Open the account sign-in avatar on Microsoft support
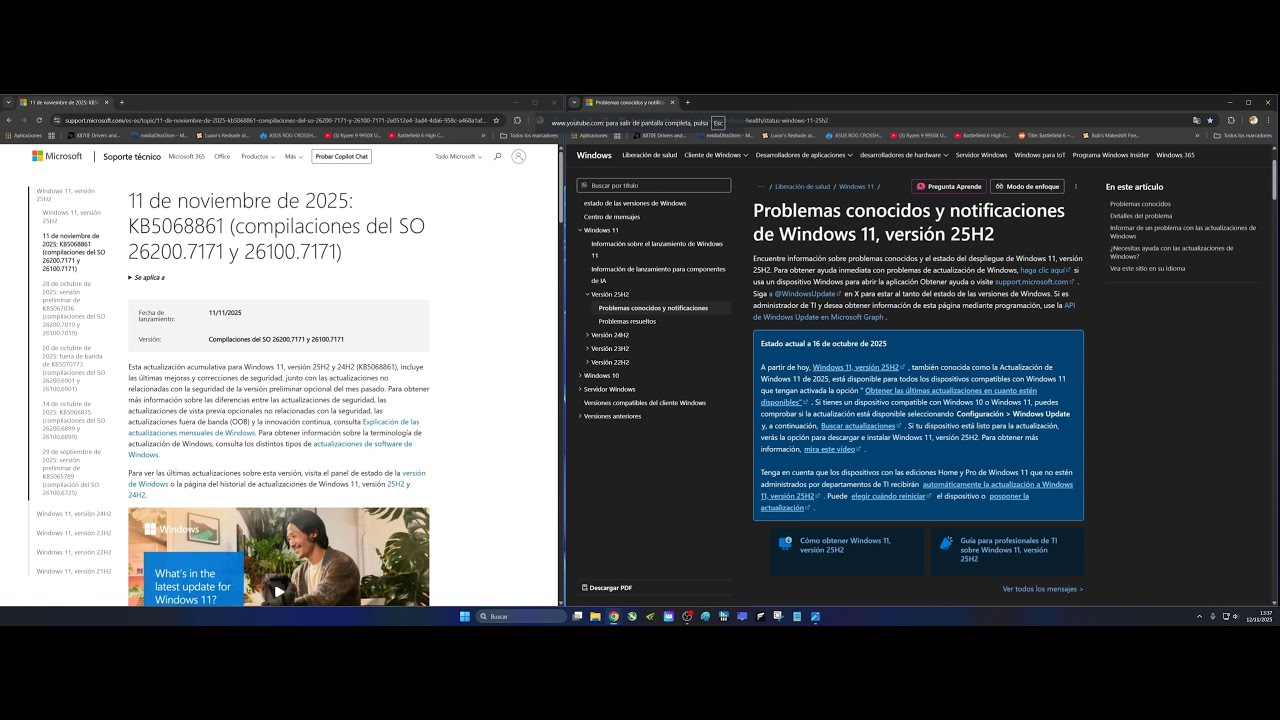 (x=518, y=156)
